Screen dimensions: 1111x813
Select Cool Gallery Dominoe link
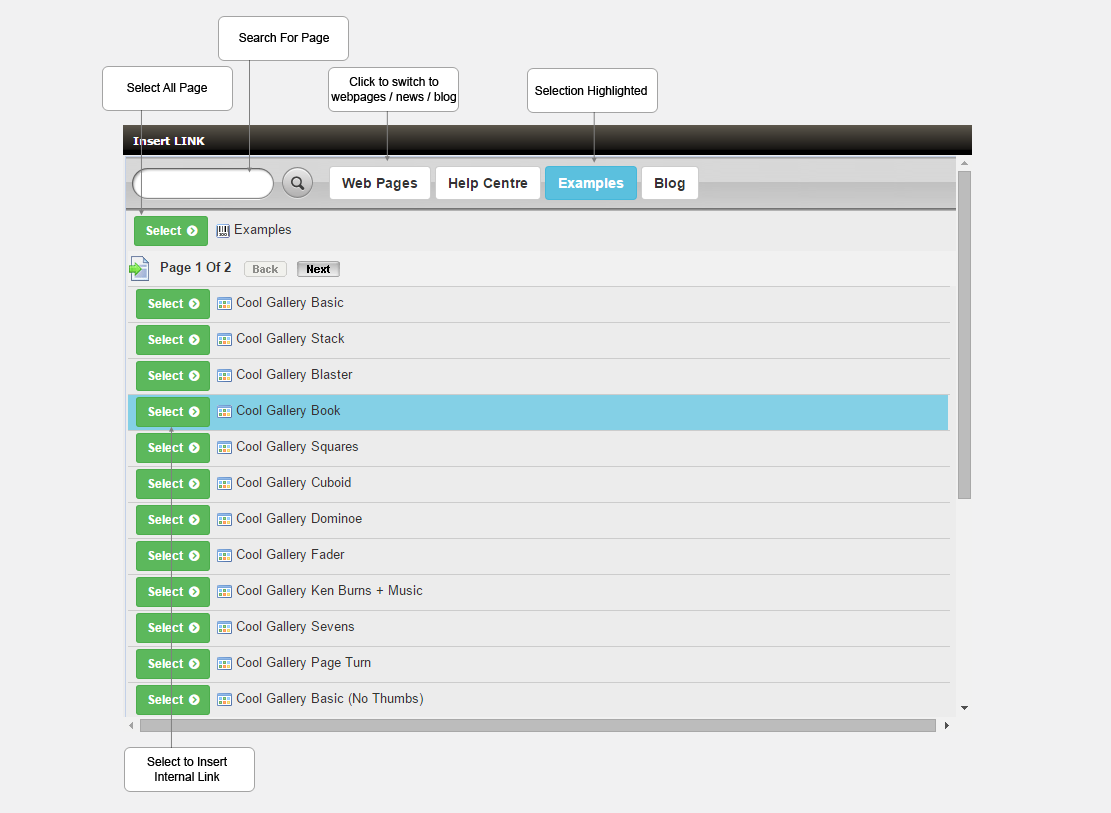[x=173, y=520]
